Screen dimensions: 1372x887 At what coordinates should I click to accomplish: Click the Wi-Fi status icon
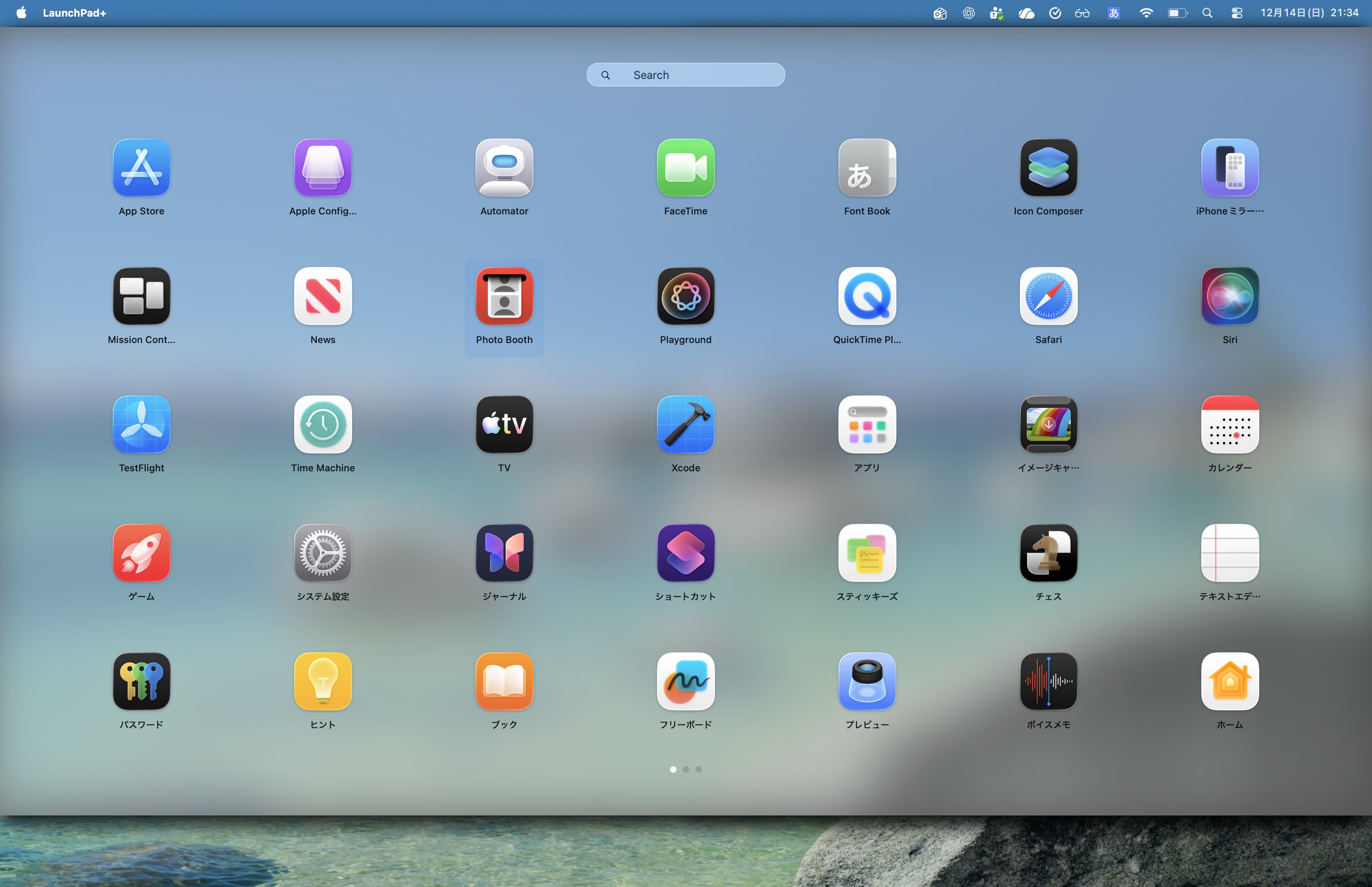coord(1146,12)
